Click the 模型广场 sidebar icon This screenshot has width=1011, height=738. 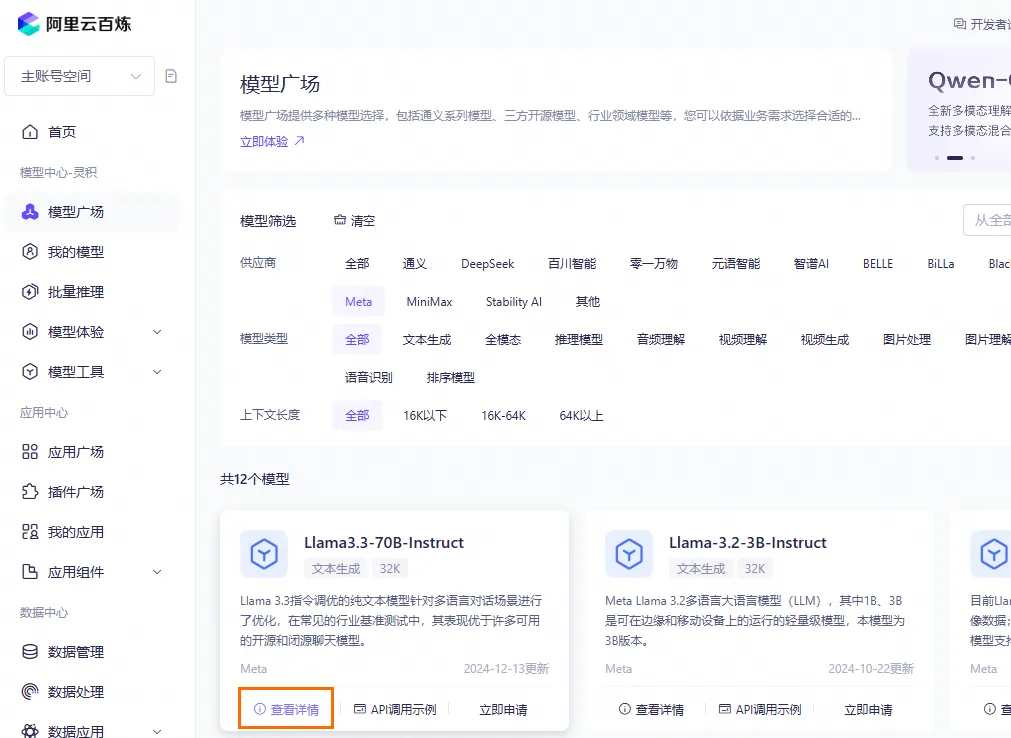pos(30,212)
